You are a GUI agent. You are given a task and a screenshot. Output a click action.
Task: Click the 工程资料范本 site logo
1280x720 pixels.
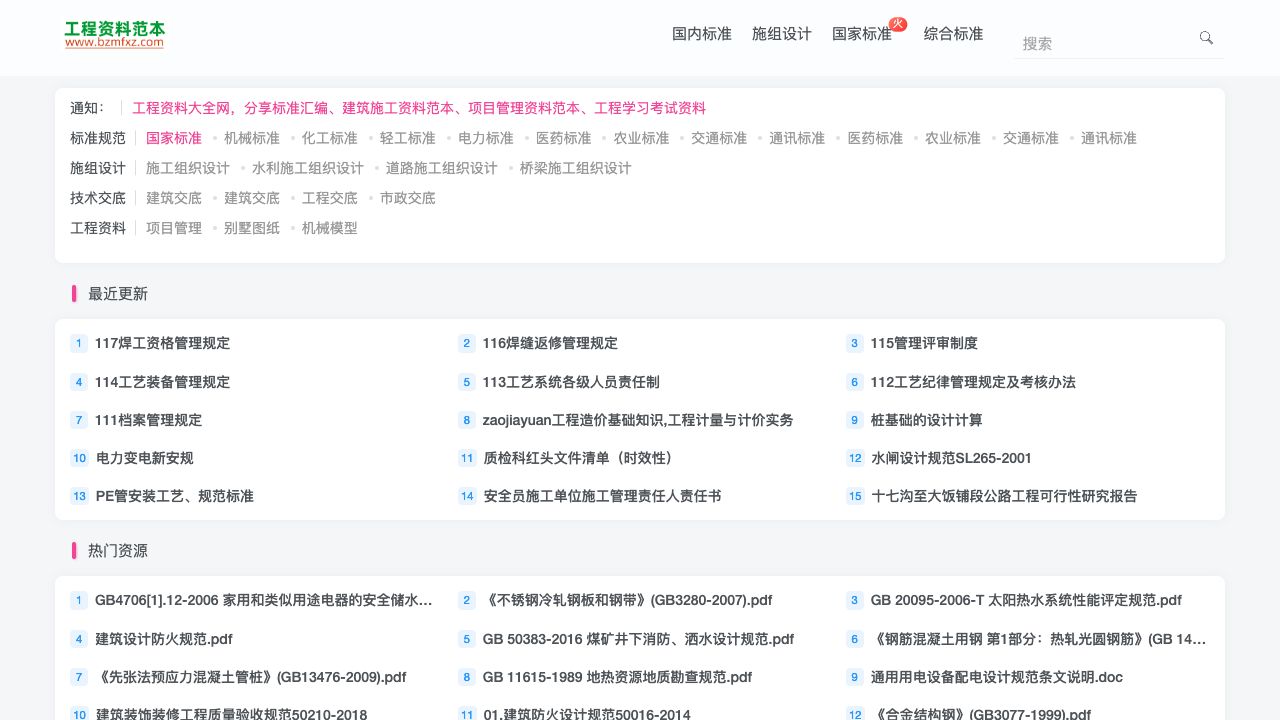pyautogui.click(x=115, y=35)
